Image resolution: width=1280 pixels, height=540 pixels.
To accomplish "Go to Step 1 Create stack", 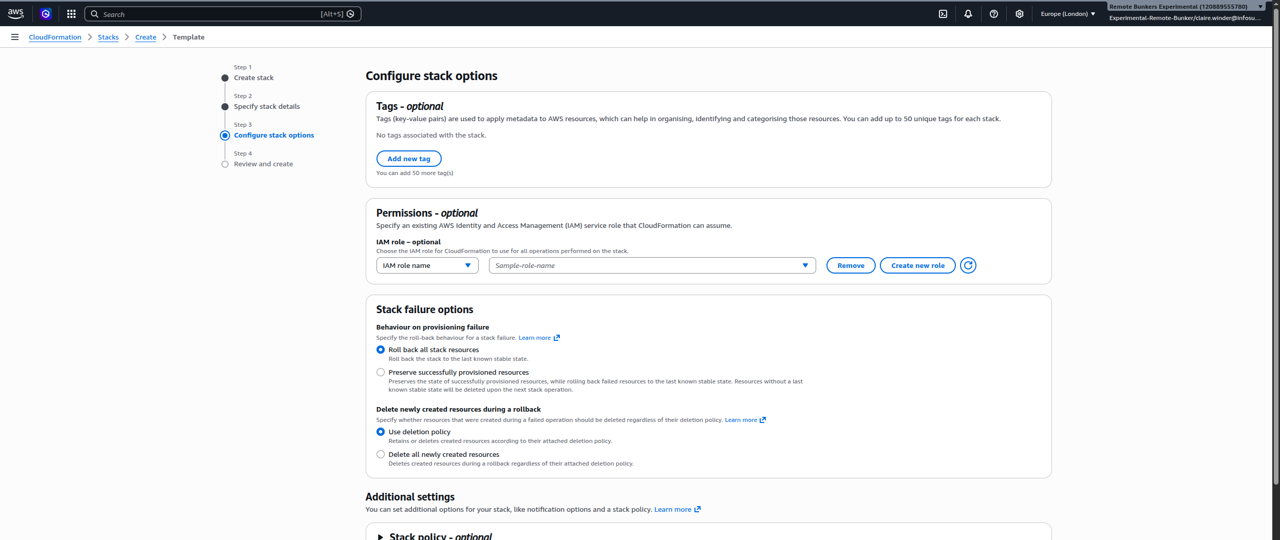I will point(254,77).
